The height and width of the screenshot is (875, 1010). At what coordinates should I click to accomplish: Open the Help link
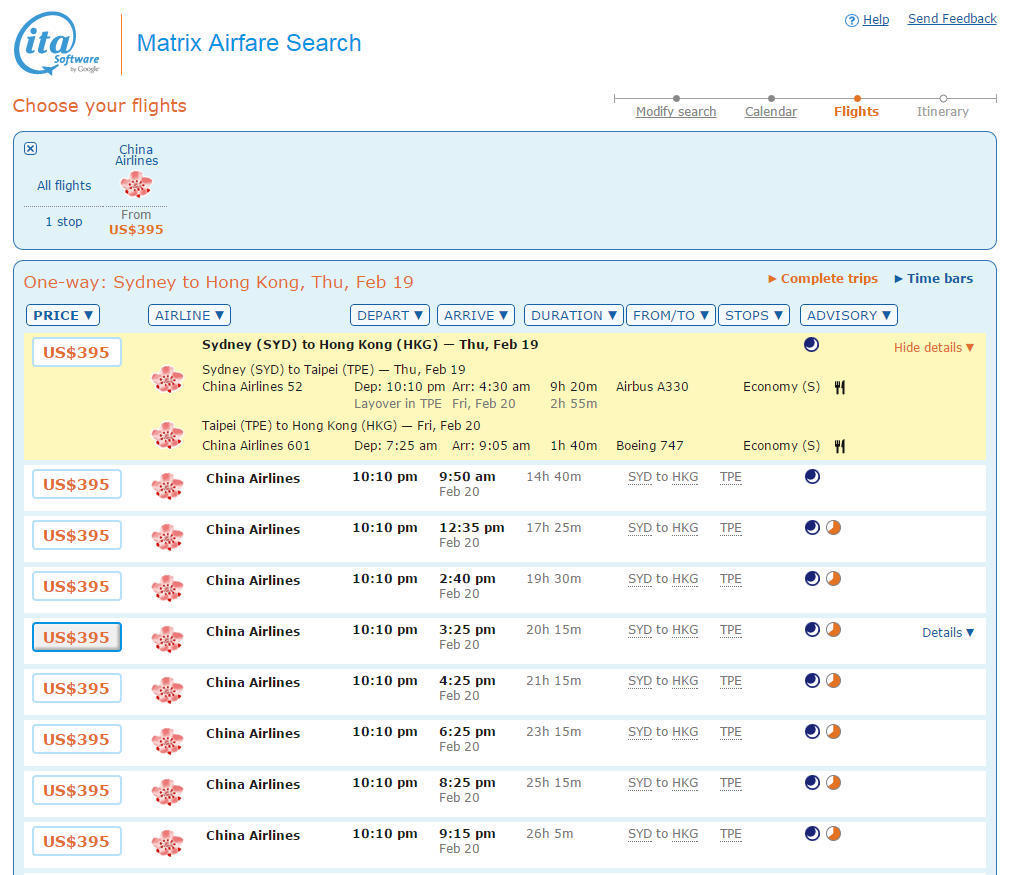[x=876, y=20]
